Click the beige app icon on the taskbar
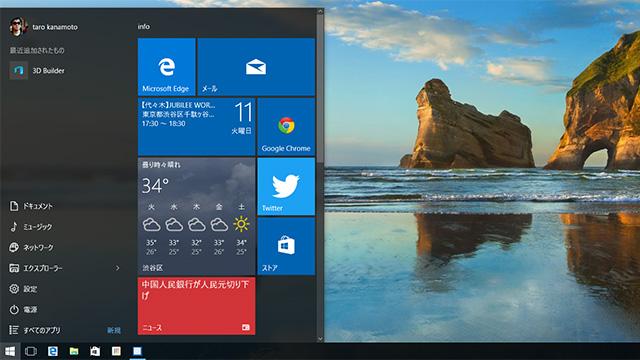The width and height of the screenshot is (640, 360). pos(116,351)
